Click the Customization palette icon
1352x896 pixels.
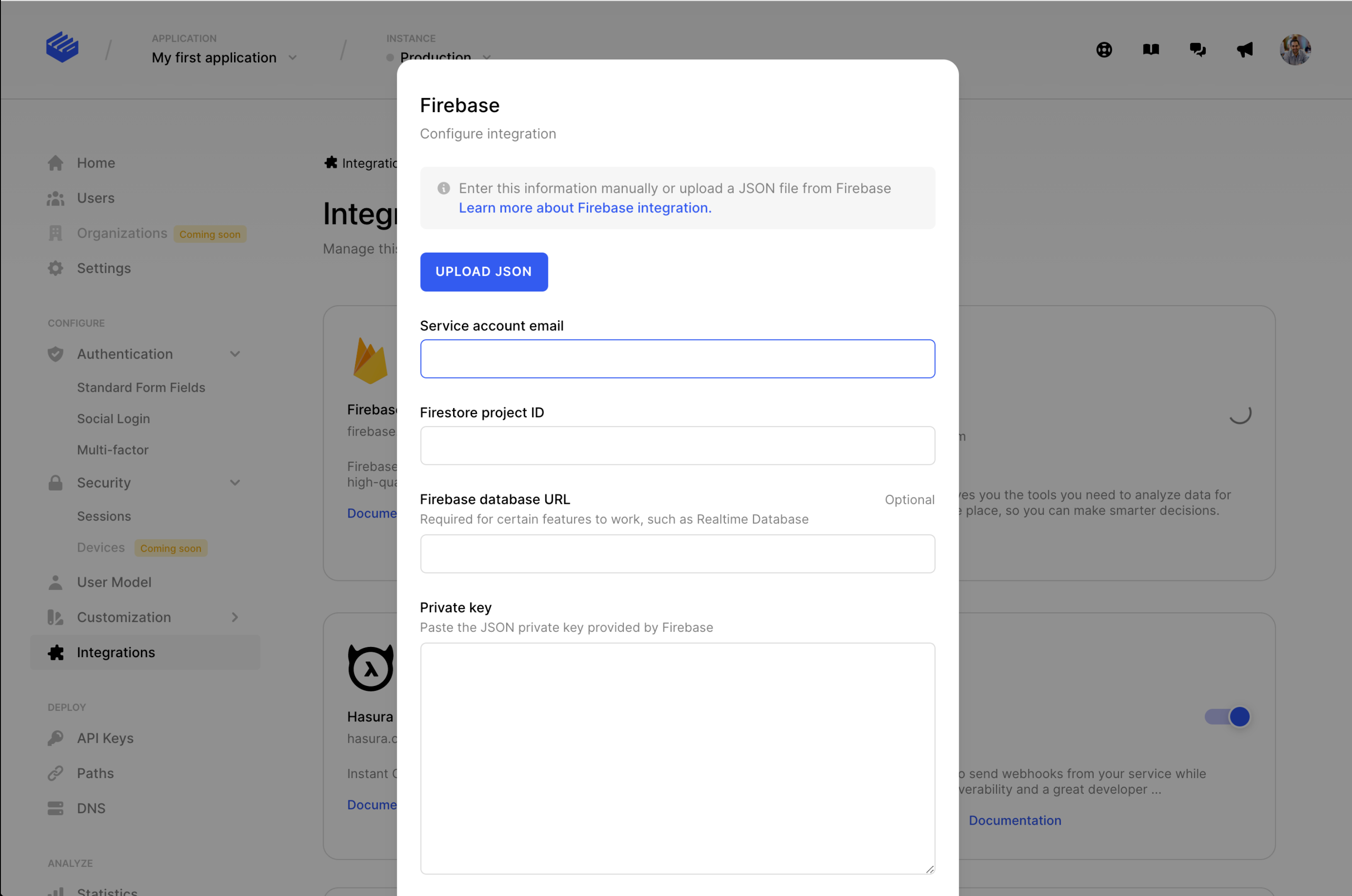tap(55, 617)
